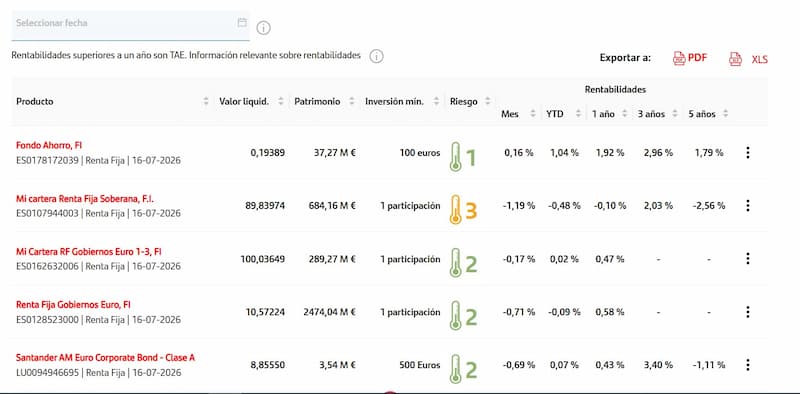Select patrimonio 684,16 M € cell

point(332,206)
